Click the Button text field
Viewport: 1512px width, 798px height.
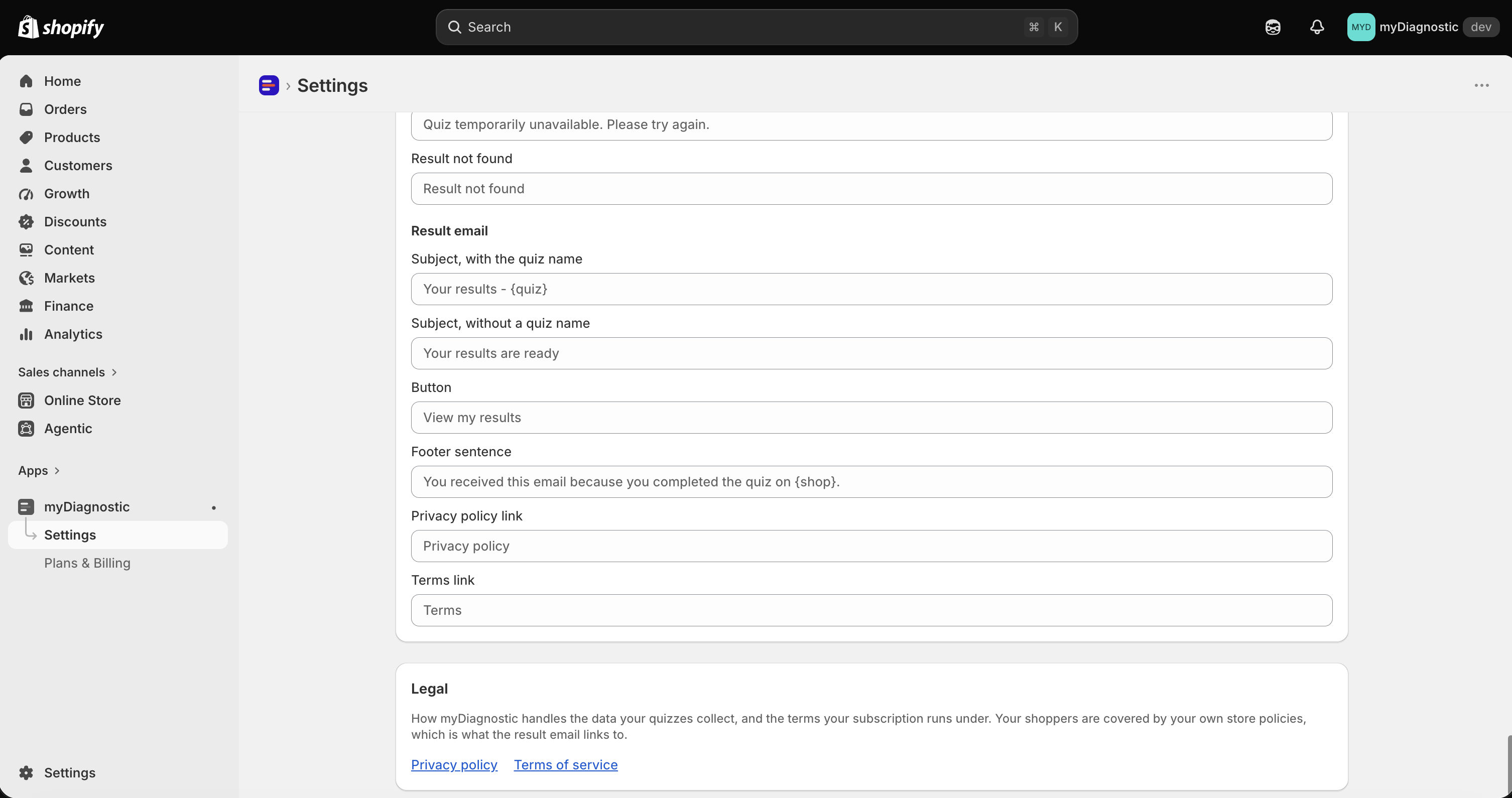click(871, 418)
